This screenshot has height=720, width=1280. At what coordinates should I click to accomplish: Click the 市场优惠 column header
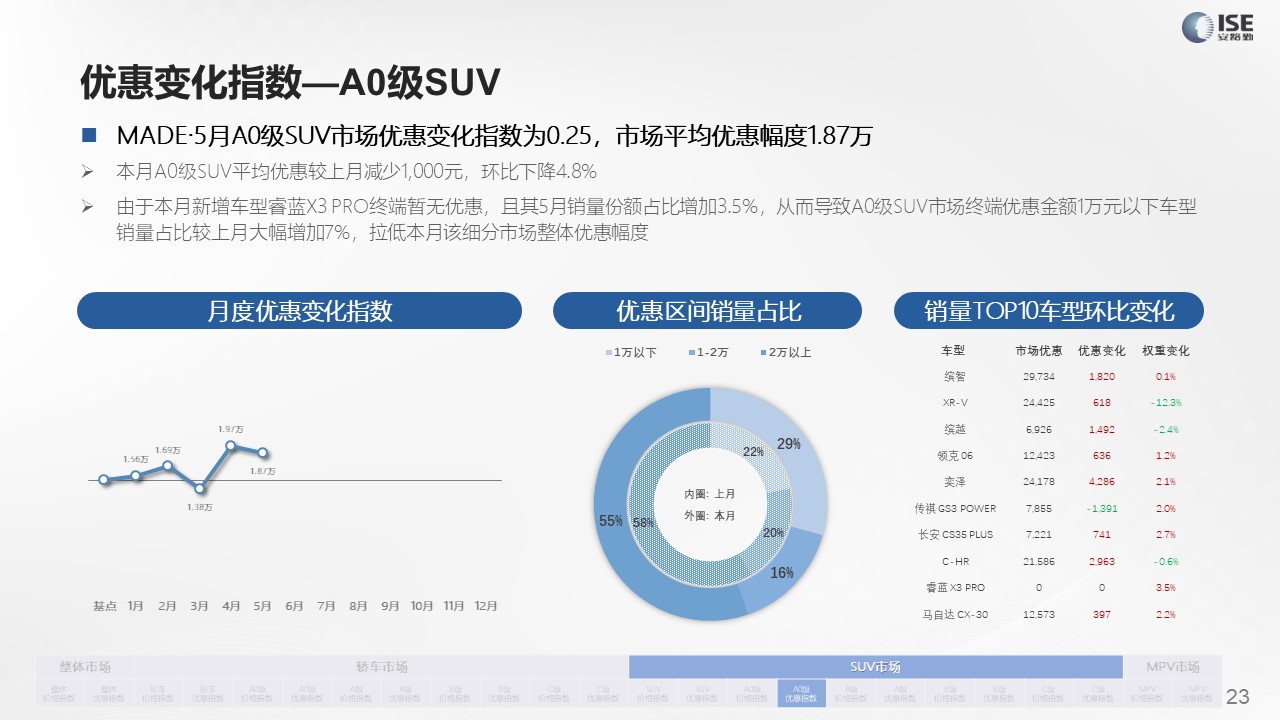(1039, 351)
